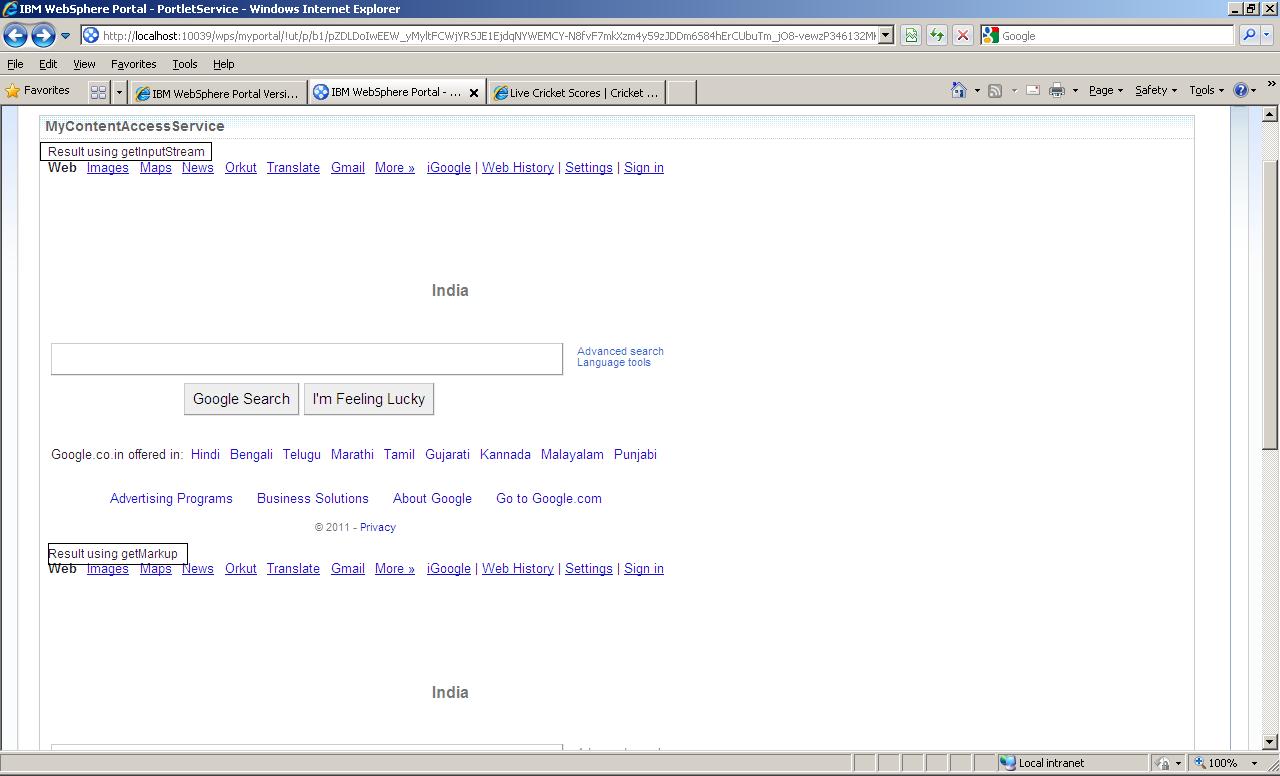The image size is (1280, 776).
Task: Close the active IBM WebSphere Portal tab
Action: click(x=474, y=93)
